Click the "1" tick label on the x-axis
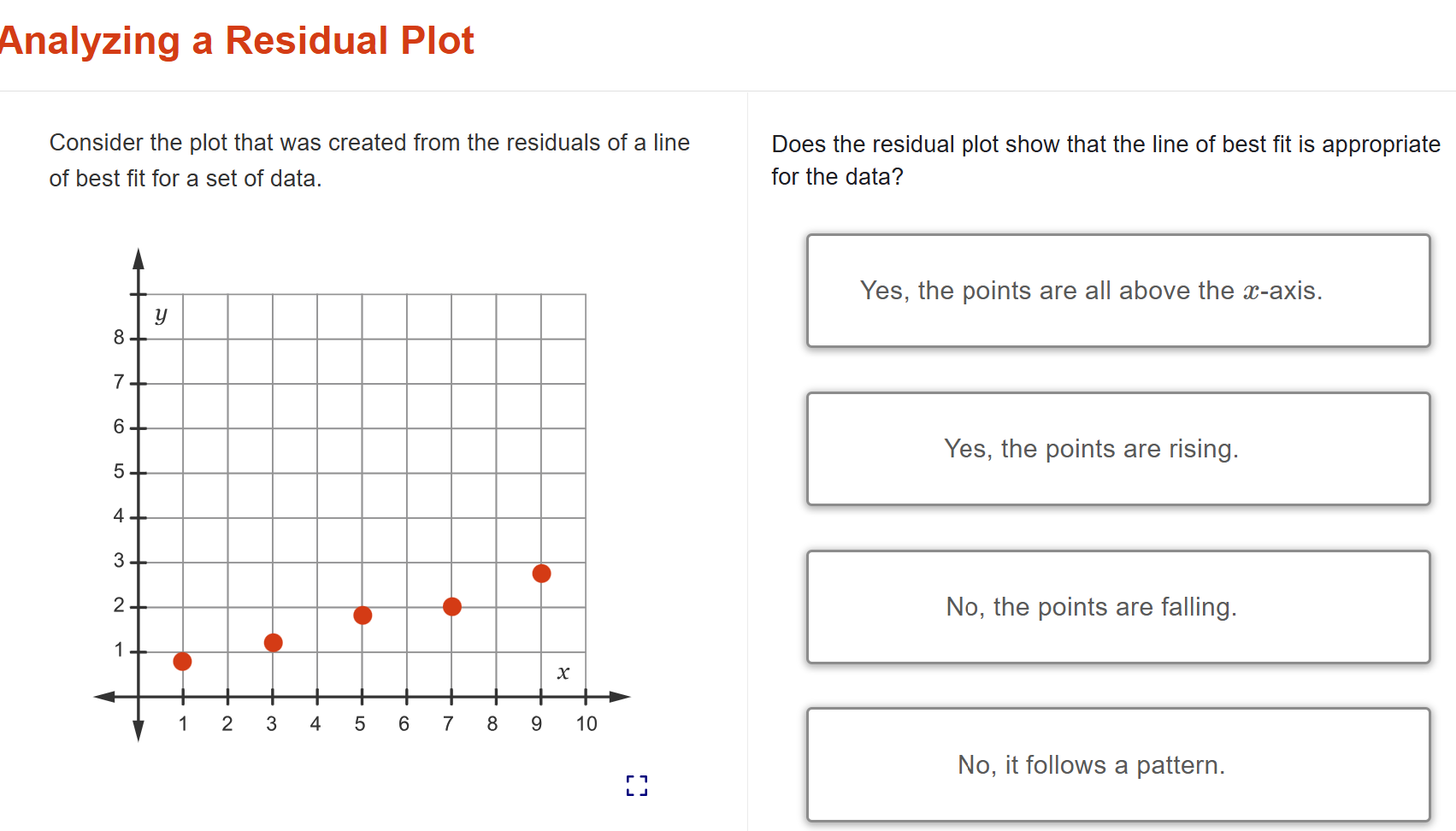This screenshot has width=1456, height=831. 183,723
